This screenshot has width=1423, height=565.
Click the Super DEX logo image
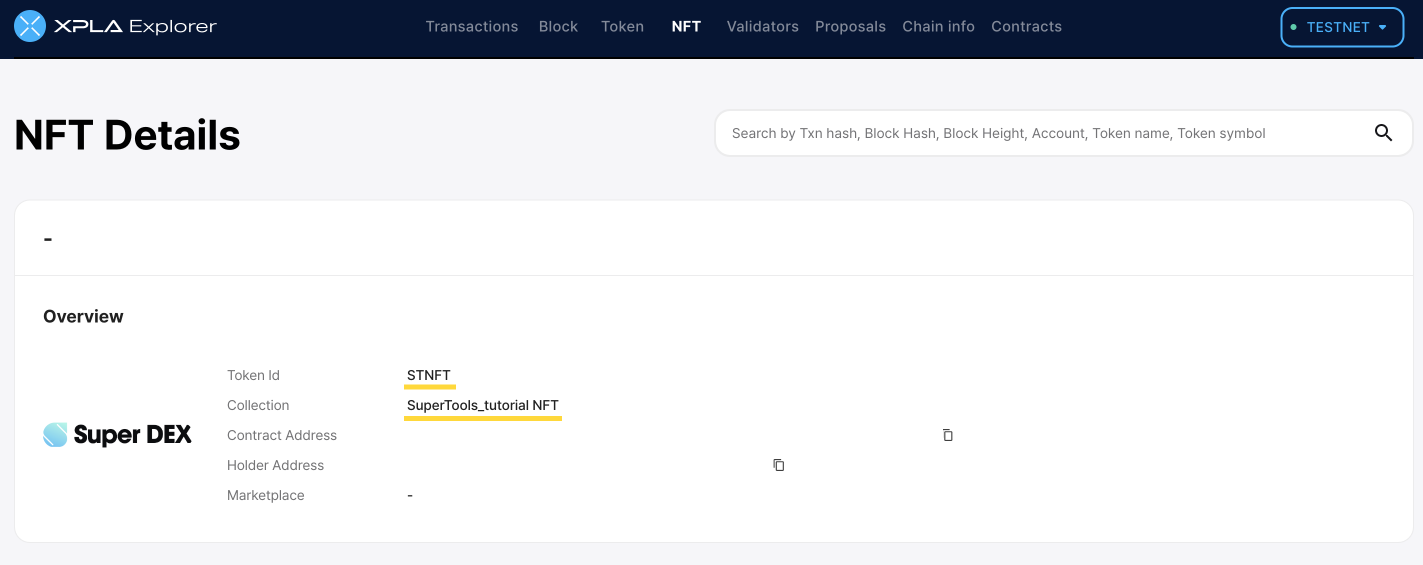pos(118,435)
